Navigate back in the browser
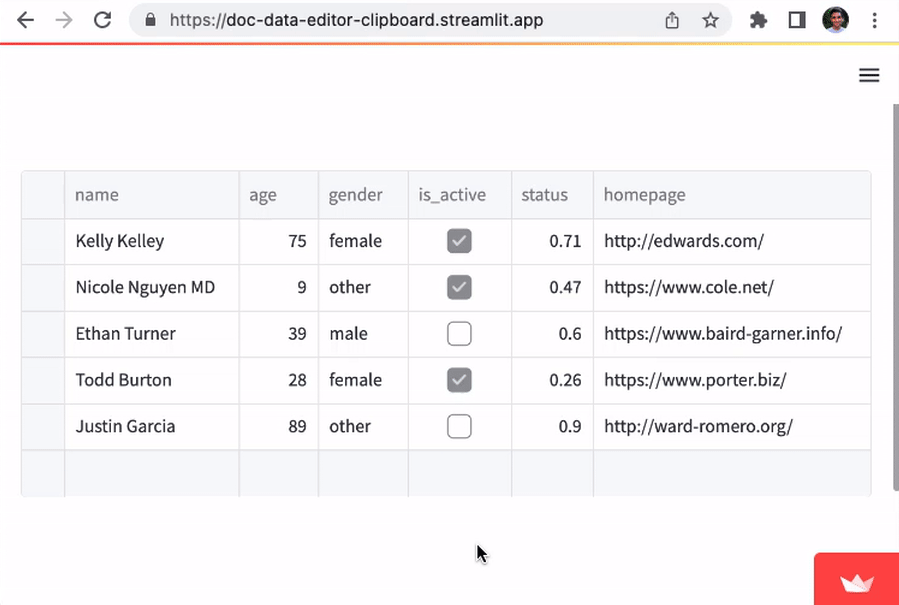The height and width of the screenshot is (605, 899). [25, 19]
